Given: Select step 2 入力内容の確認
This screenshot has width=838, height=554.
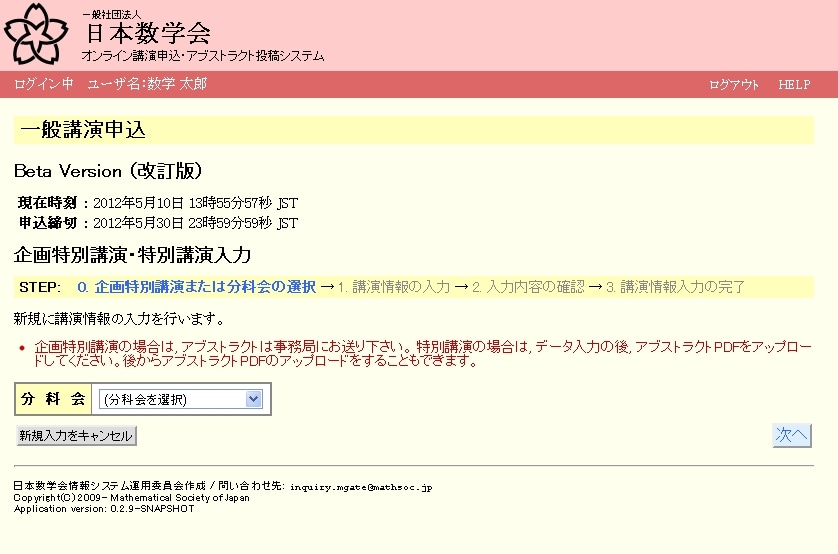Looking at the screenshot, I should (528, 287).
